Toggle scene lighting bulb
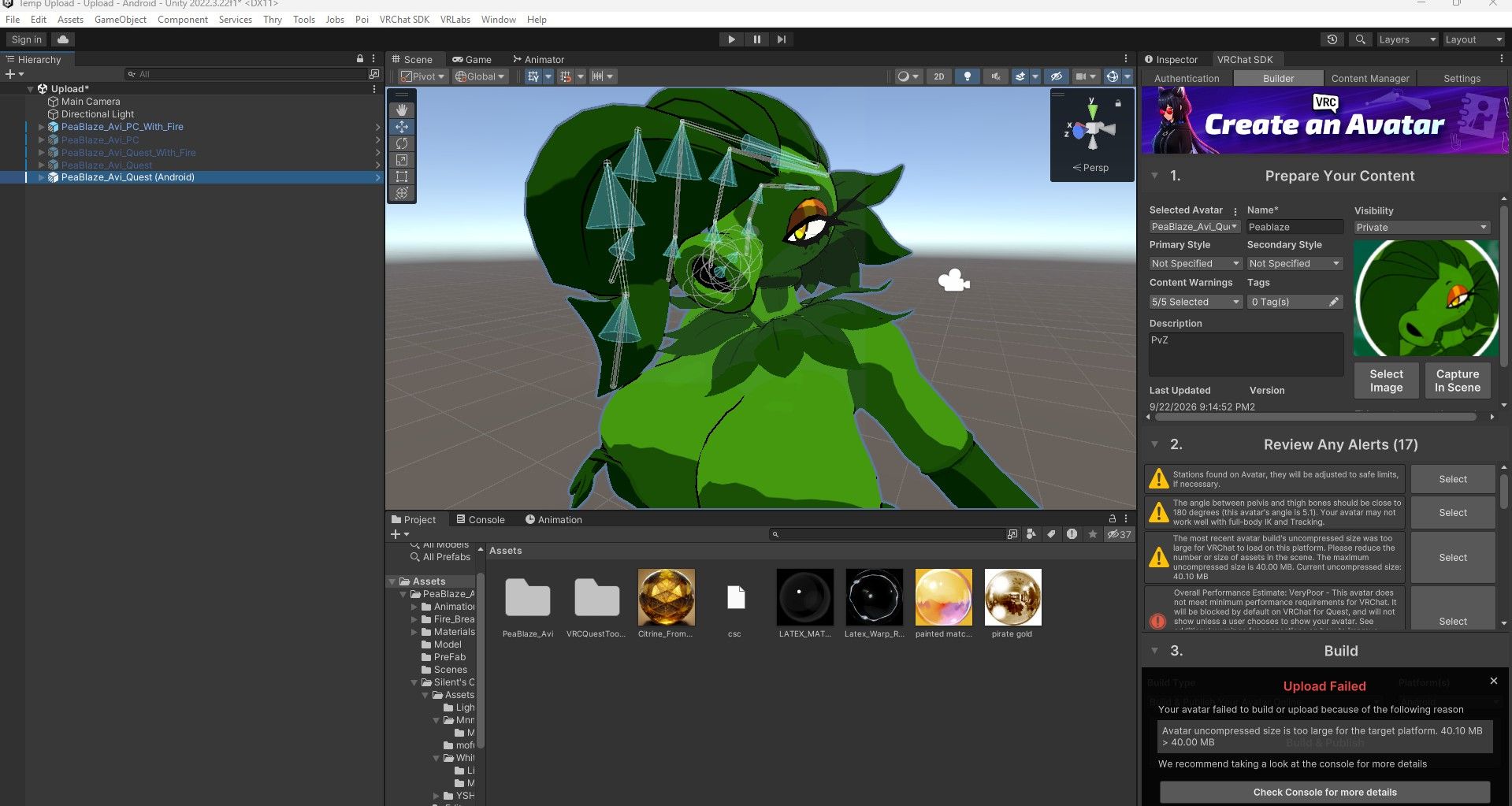The width and height of the screenshot is (1512, 806). [x=968, y=76]
